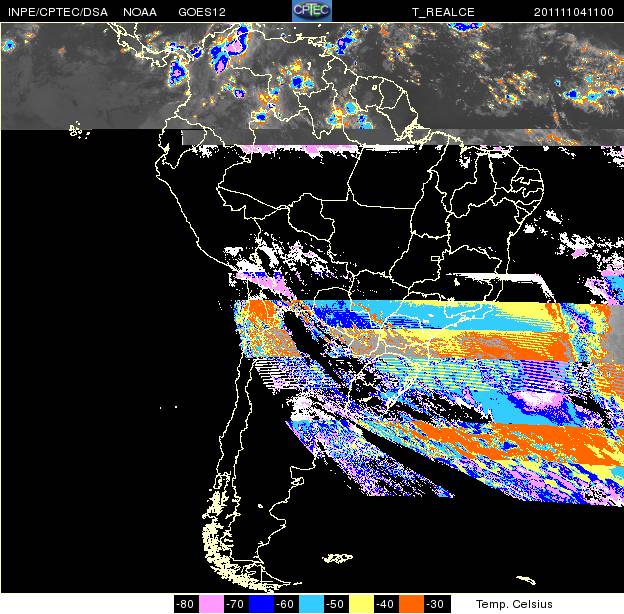Select the pink color swatch in legend
Image resolution: width=624 pixels, height=614 pixels.
pos(211,604)
